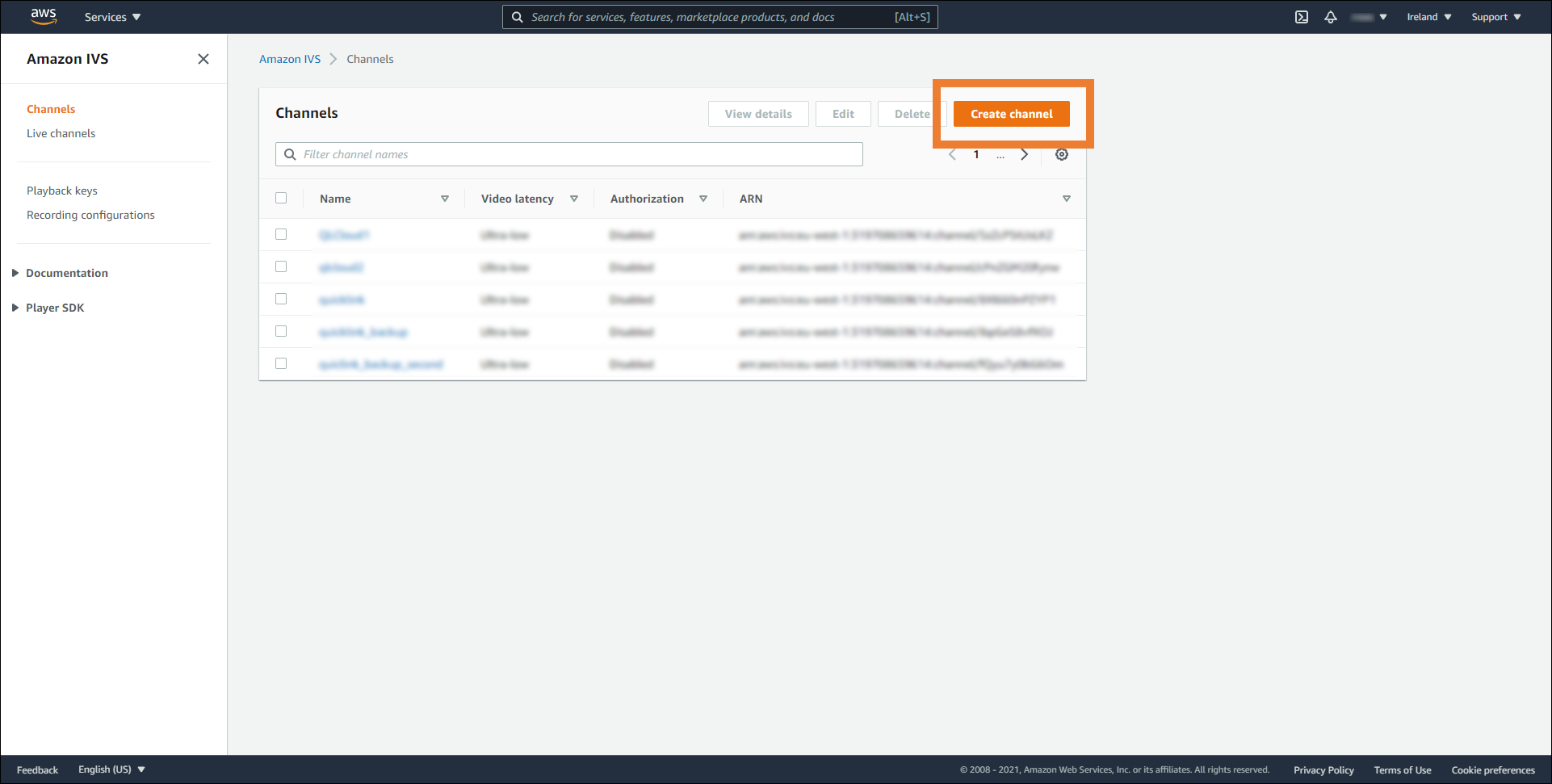Focus the AWS services search box
The height and width of the screenshot is (784, 1552).
pos(720,17)
